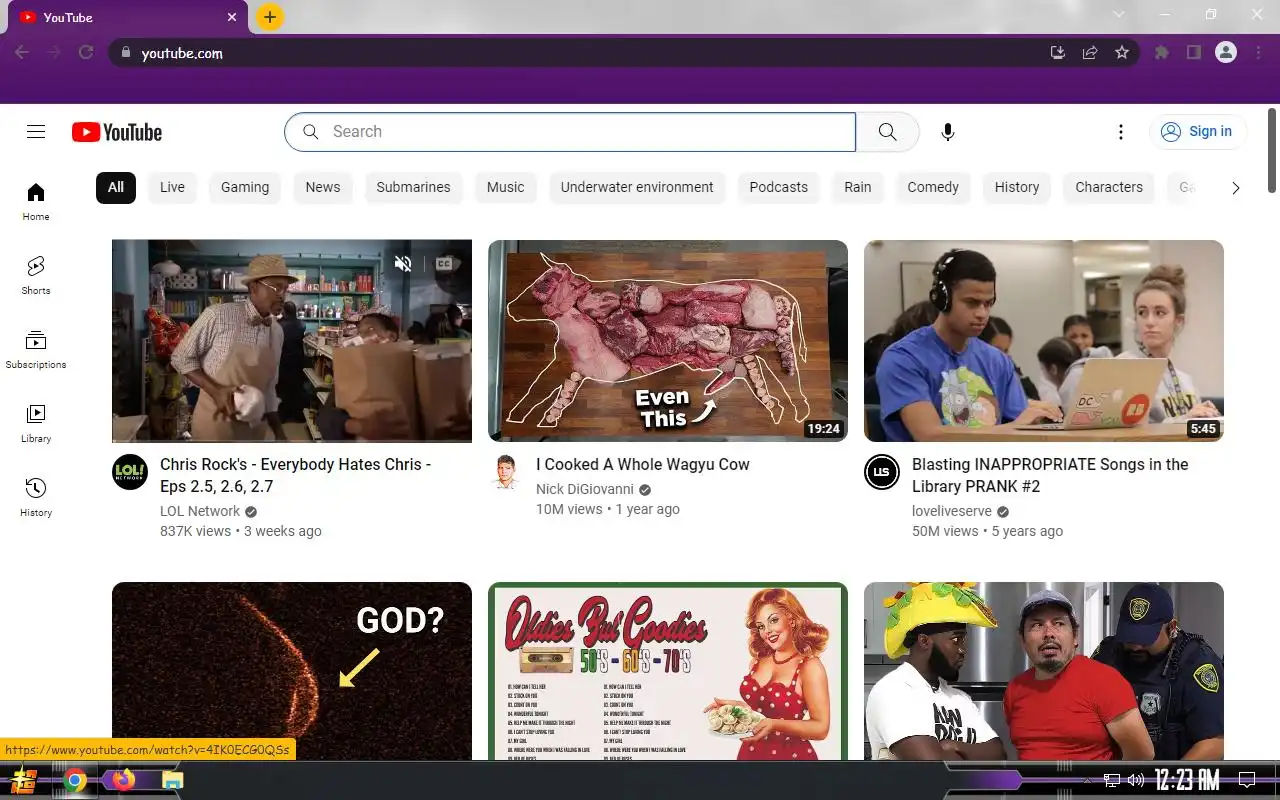Open the browser extensions puzzle icon
Viewport: 1280px width, 800px height.
click(1161, 53)
